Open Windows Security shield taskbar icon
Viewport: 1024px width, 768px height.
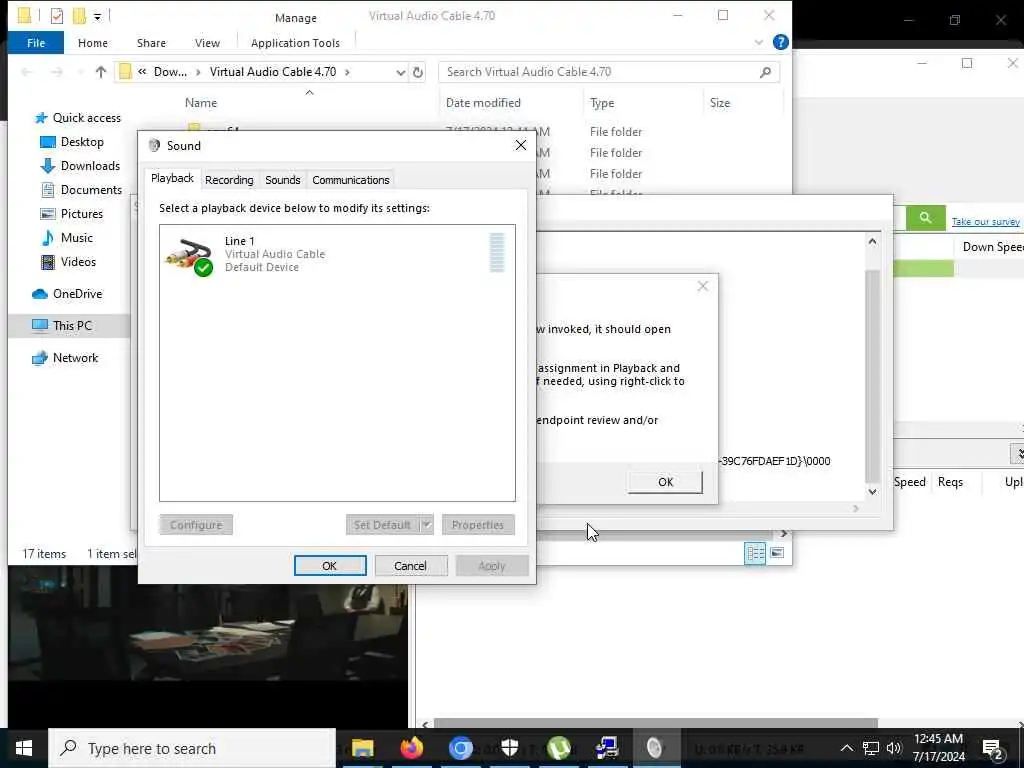pyautogui.click(x=509, y=748)
